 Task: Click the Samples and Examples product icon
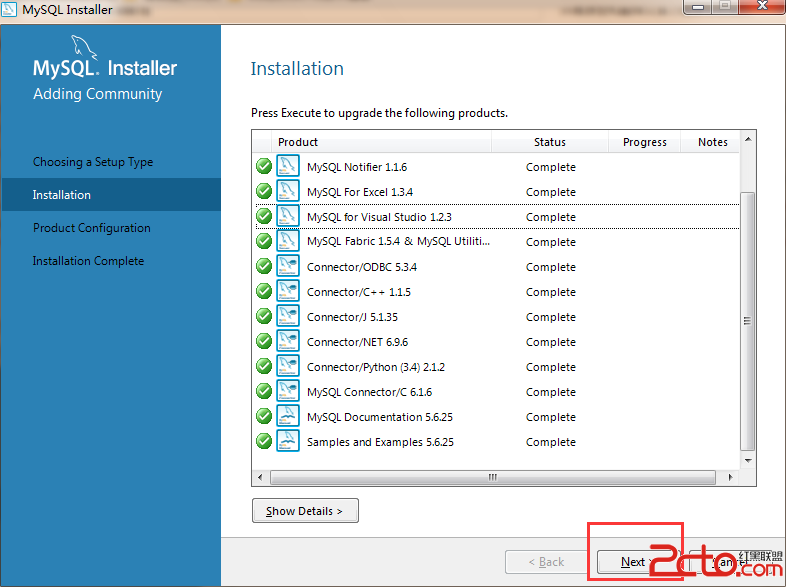coord(288,441)
